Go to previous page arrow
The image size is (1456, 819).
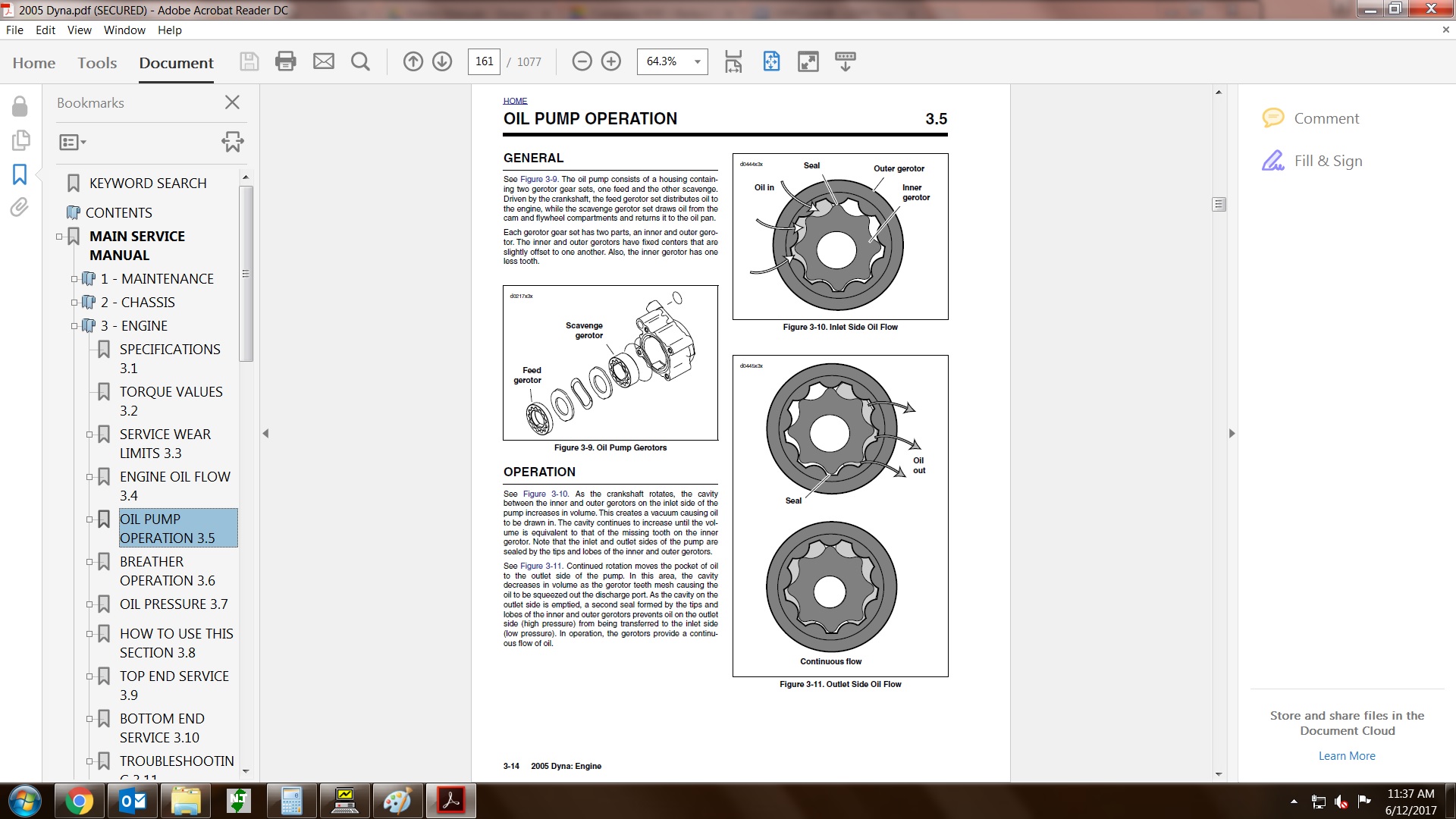413,61
